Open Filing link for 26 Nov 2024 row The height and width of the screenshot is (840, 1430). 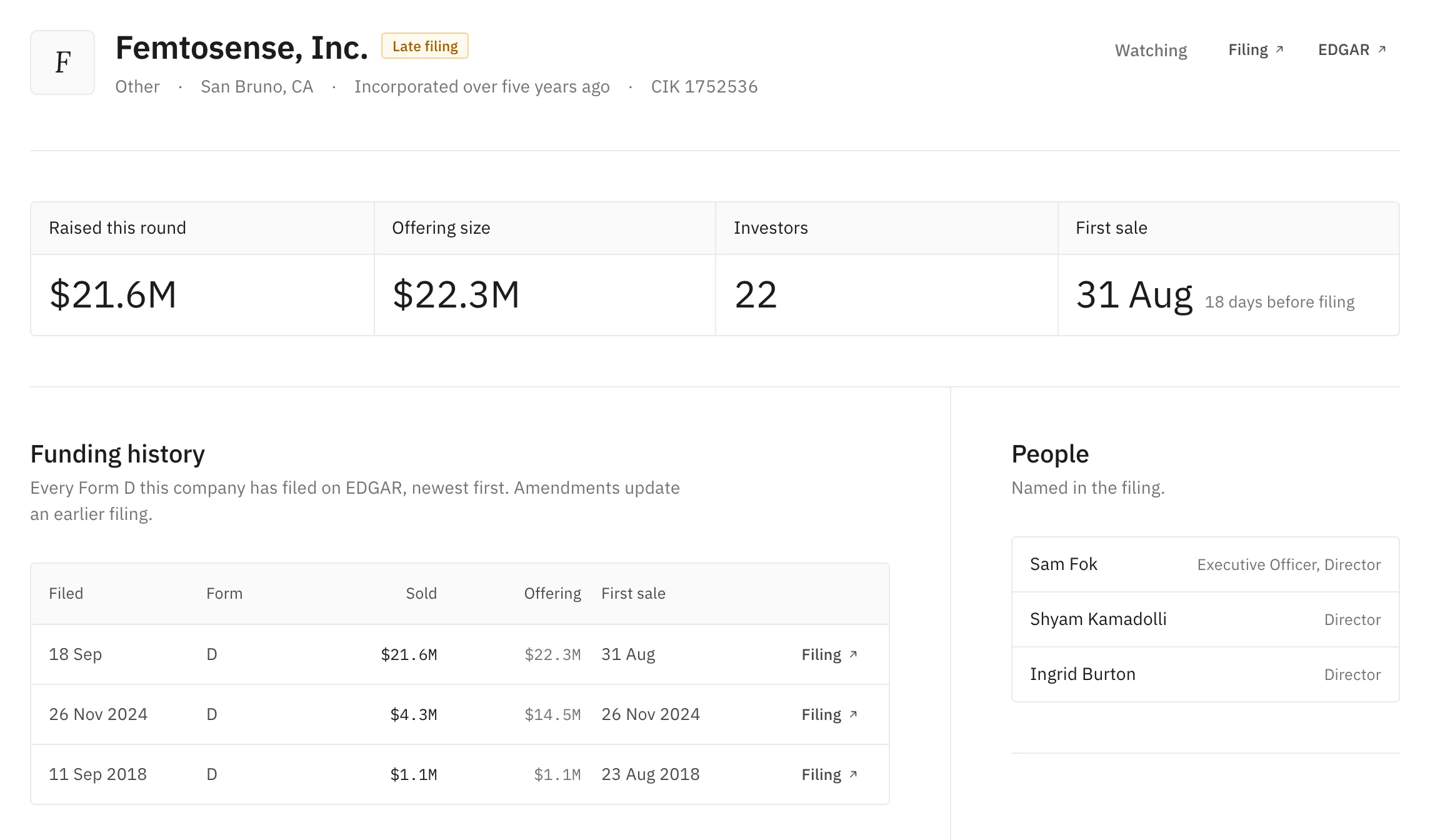pyautogui.click(x=829, y=714)
